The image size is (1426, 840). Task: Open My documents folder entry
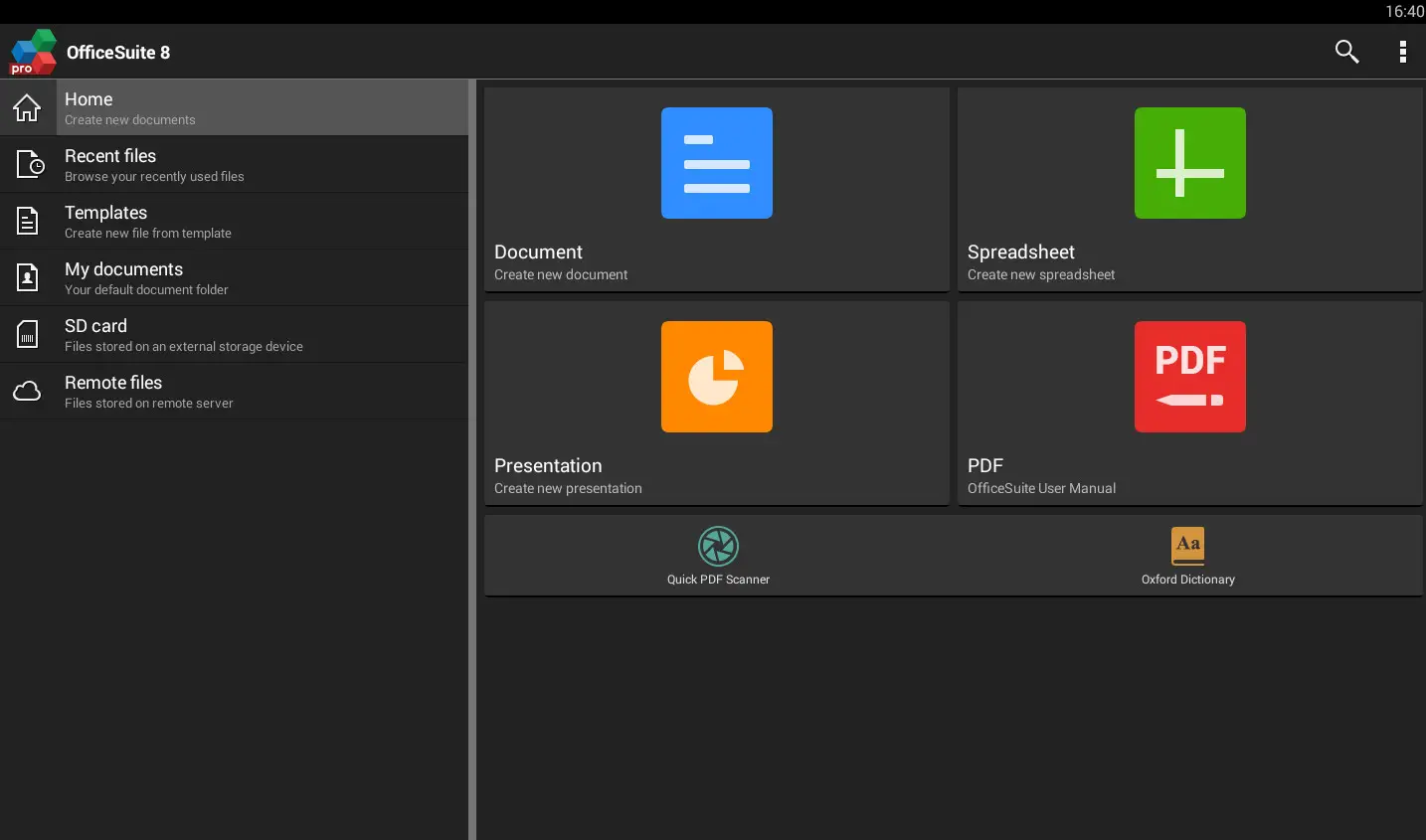click(x=234, y=277)
